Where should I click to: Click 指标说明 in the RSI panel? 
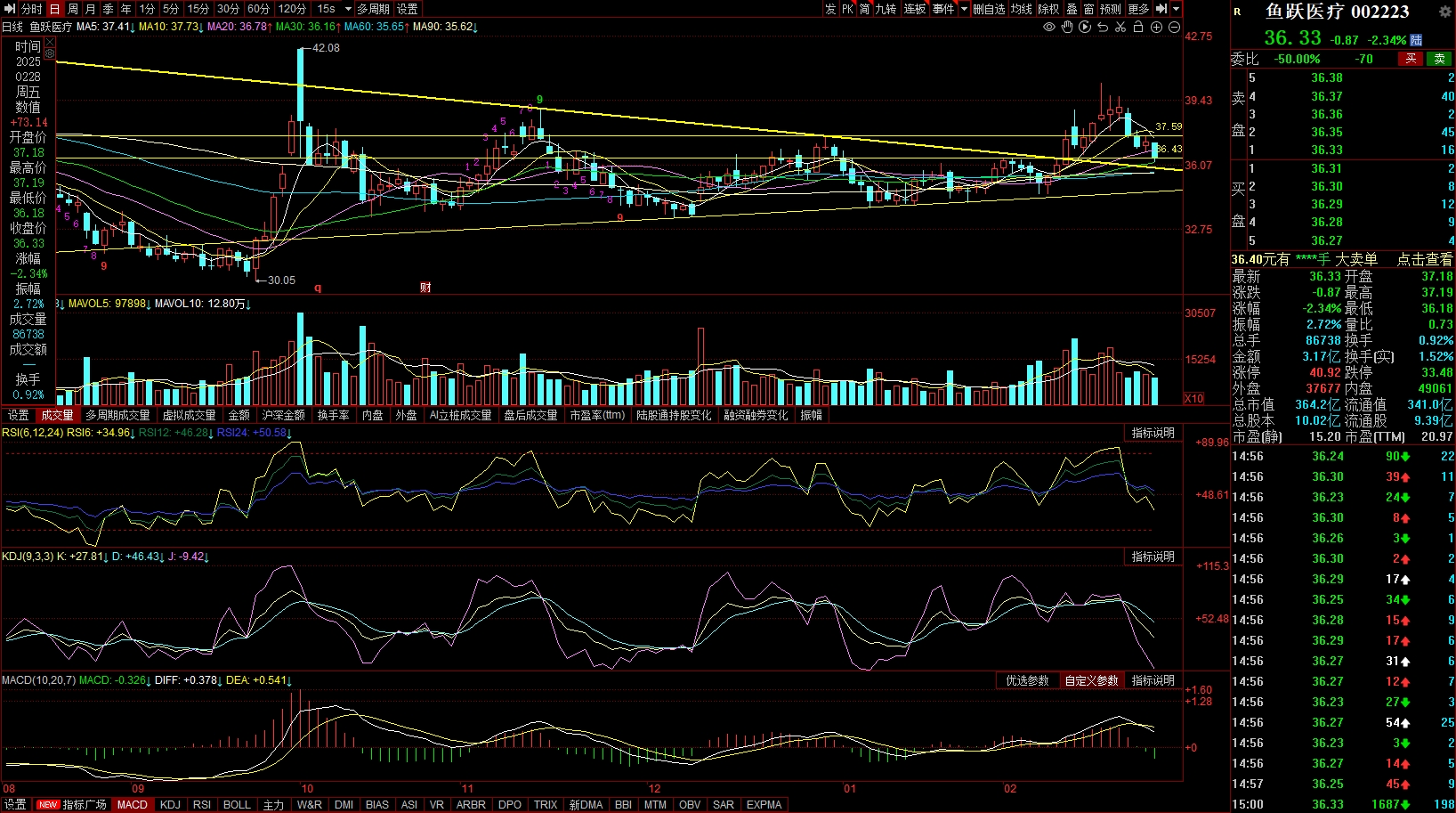tap(1153, 433)
